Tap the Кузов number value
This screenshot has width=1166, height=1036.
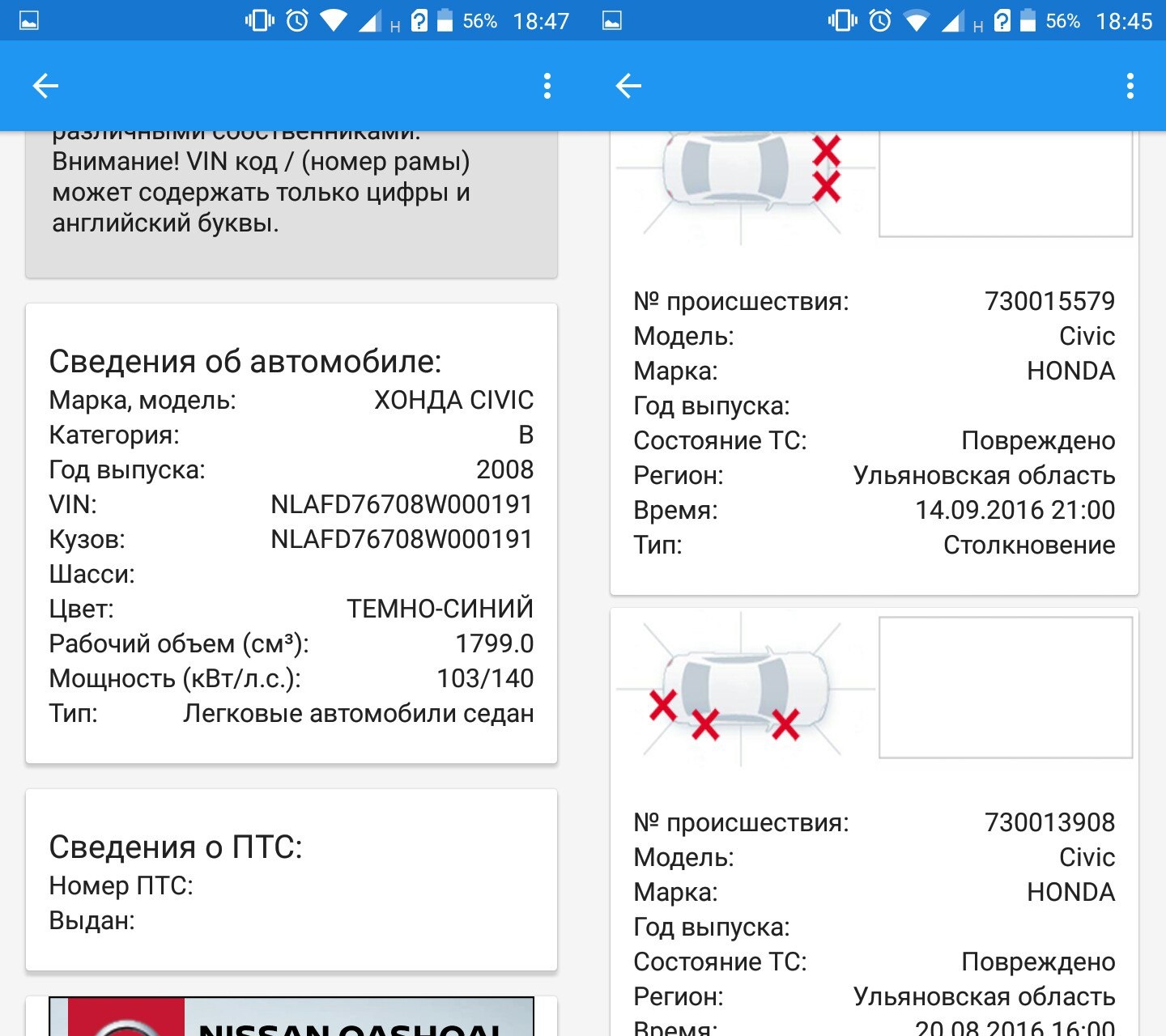point(402,540)
